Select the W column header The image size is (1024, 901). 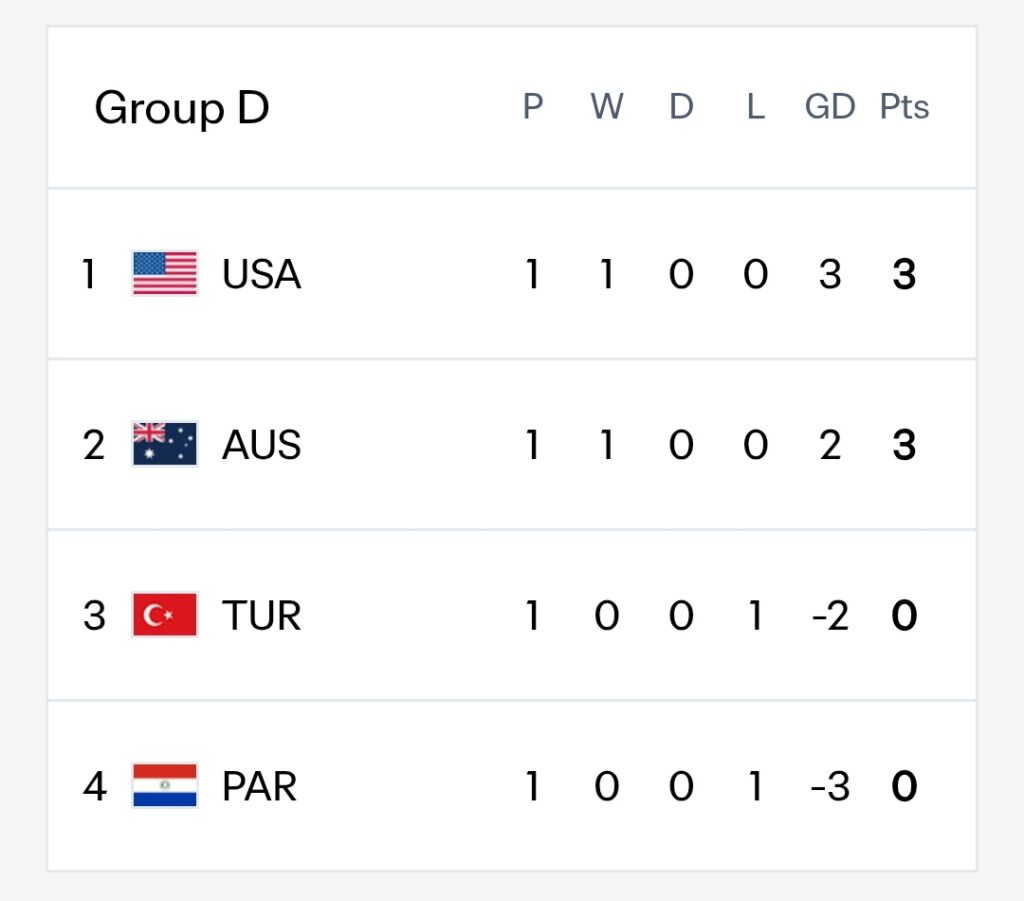[607, 106]
